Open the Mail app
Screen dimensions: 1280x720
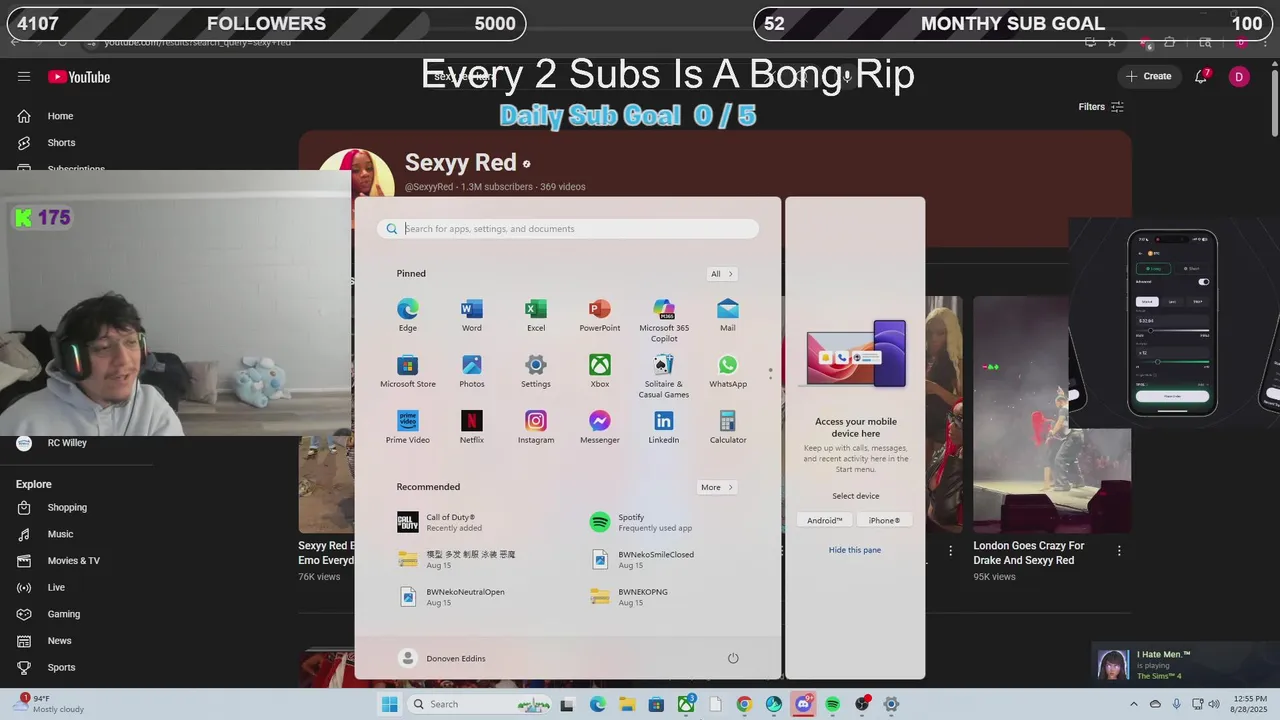click(728, 315)
